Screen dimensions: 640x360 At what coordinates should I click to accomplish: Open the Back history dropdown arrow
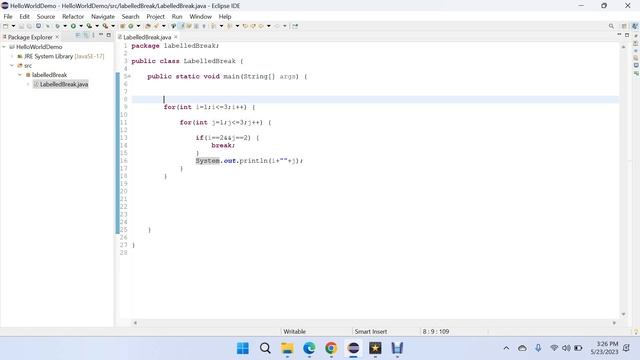click(269, 26)
